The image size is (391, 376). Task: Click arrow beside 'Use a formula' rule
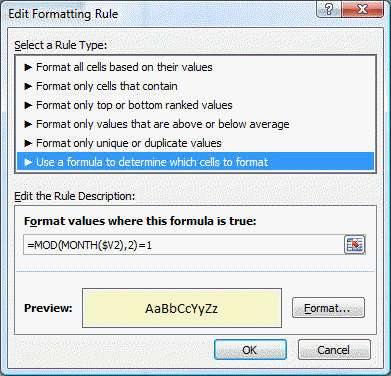(x=28, y=162)
